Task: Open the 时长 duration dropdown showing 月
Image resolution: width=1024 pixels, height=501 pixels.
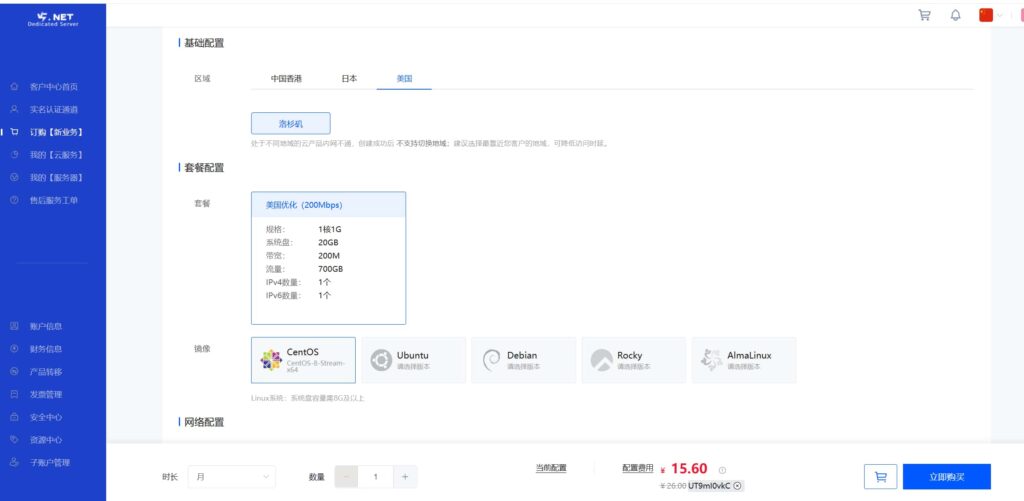Action: coord(231,477)
